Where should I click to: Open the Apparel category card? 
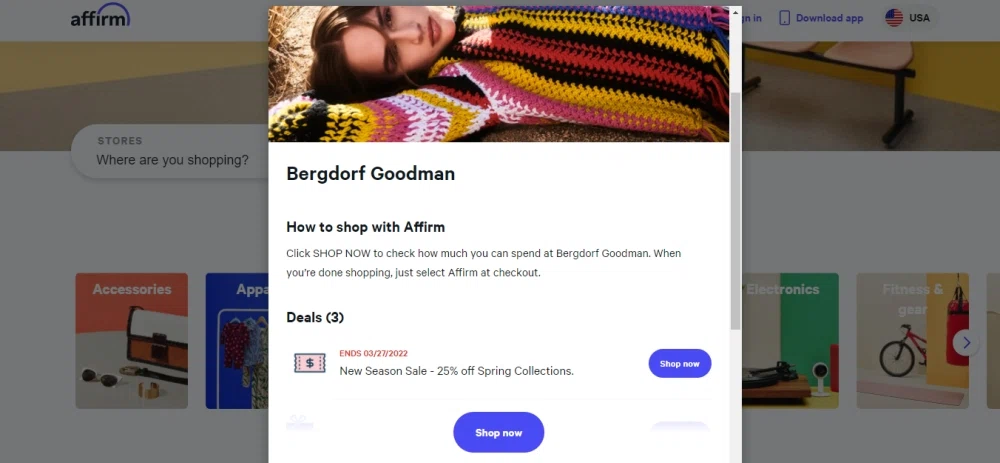(x=237, y=341)
